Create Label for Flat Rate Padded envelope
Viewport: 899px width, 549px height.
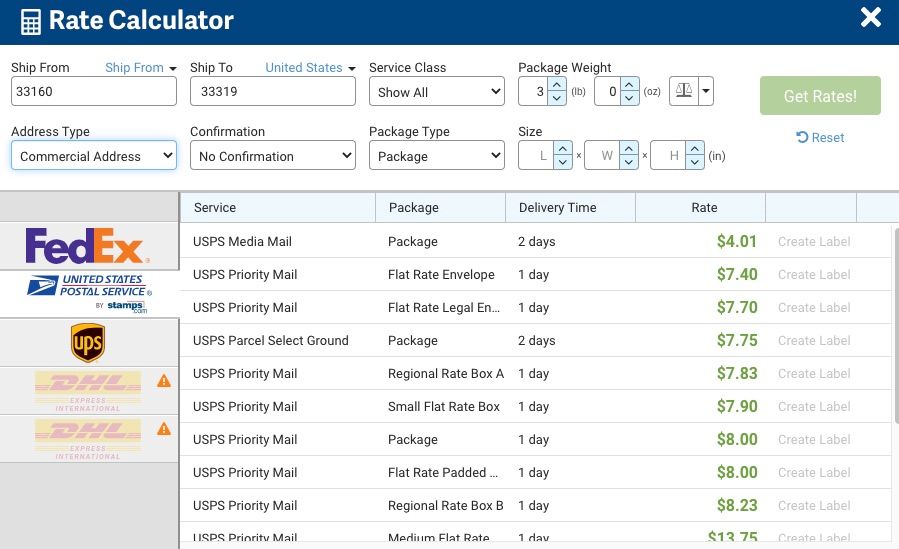(x=814, y=472)
